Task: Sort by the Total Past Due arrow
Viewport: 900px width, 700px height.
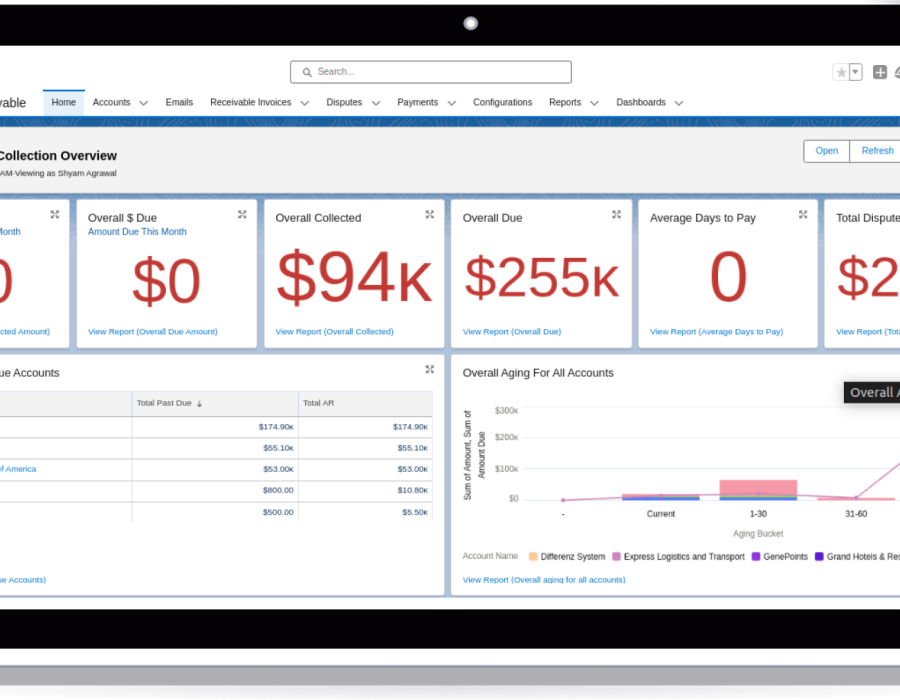Action: [199, 403]
